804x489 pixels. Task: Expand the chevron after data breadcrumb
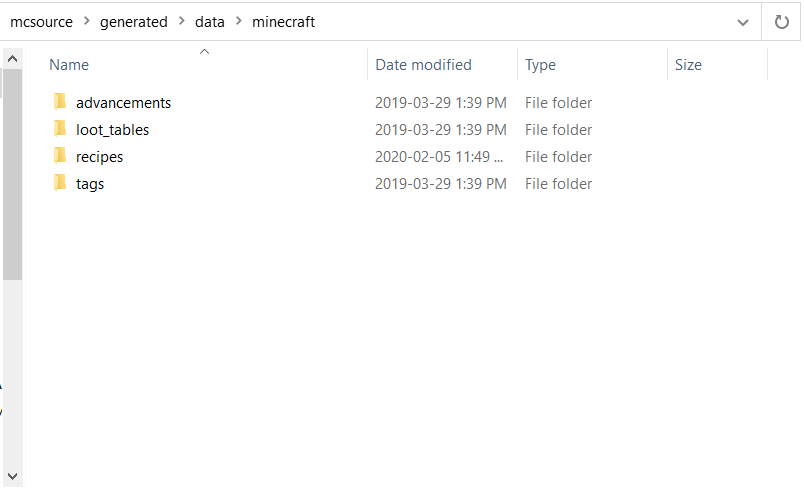pos(239,21)
